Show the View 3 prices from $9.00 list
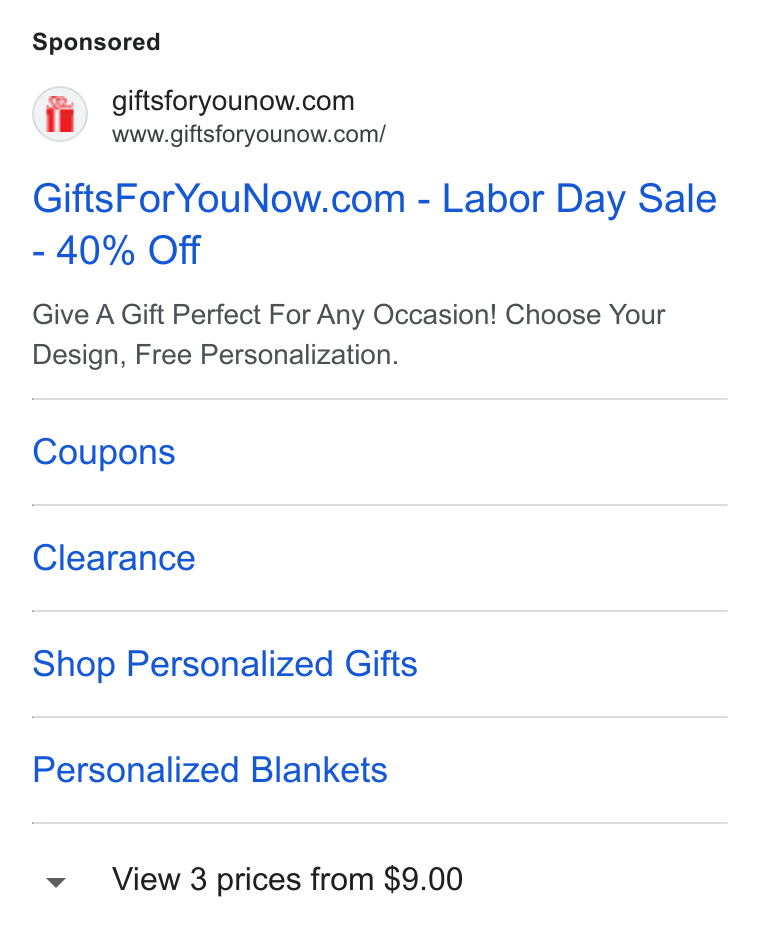 [x=287, y=879]
